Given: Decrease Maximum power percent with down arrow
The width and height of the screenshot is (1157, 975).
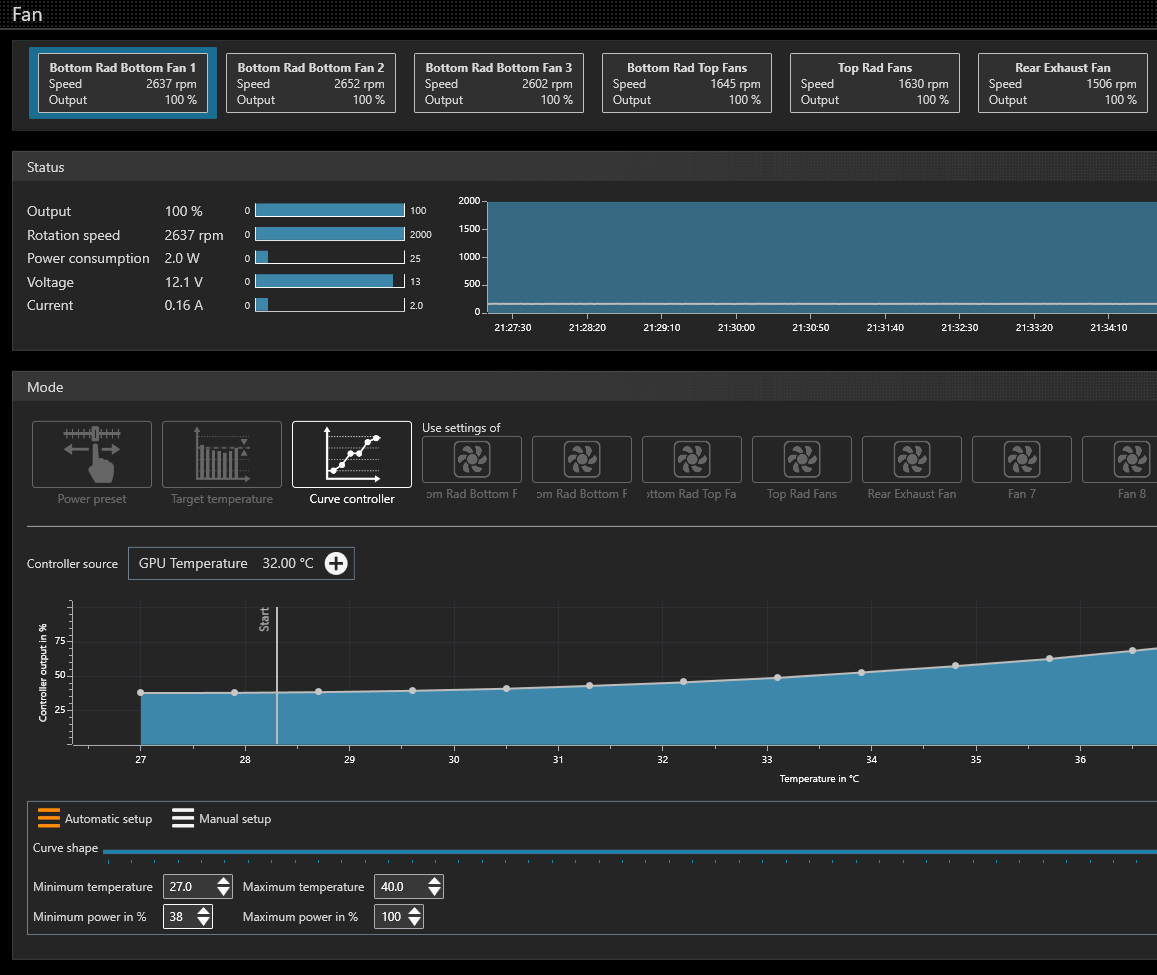Looking at the screenshot, I should 413,922.
